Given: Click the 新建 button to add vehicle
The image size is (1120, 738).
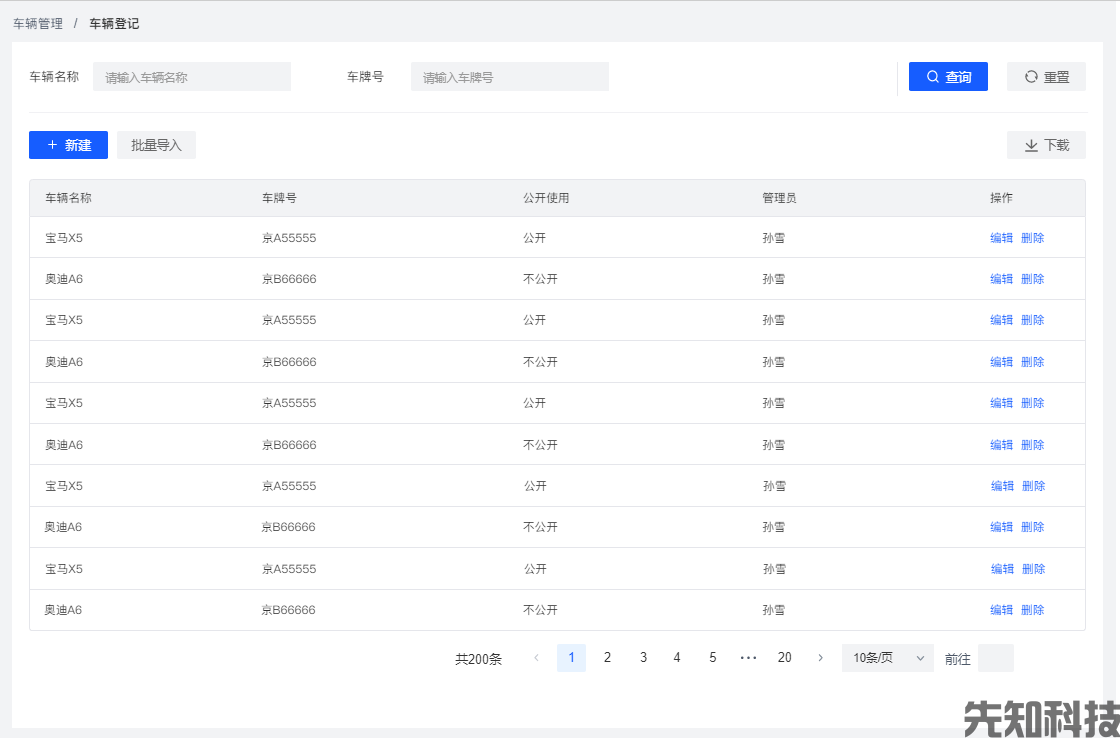Looking at the screenshot, I should tap(68, 145).
